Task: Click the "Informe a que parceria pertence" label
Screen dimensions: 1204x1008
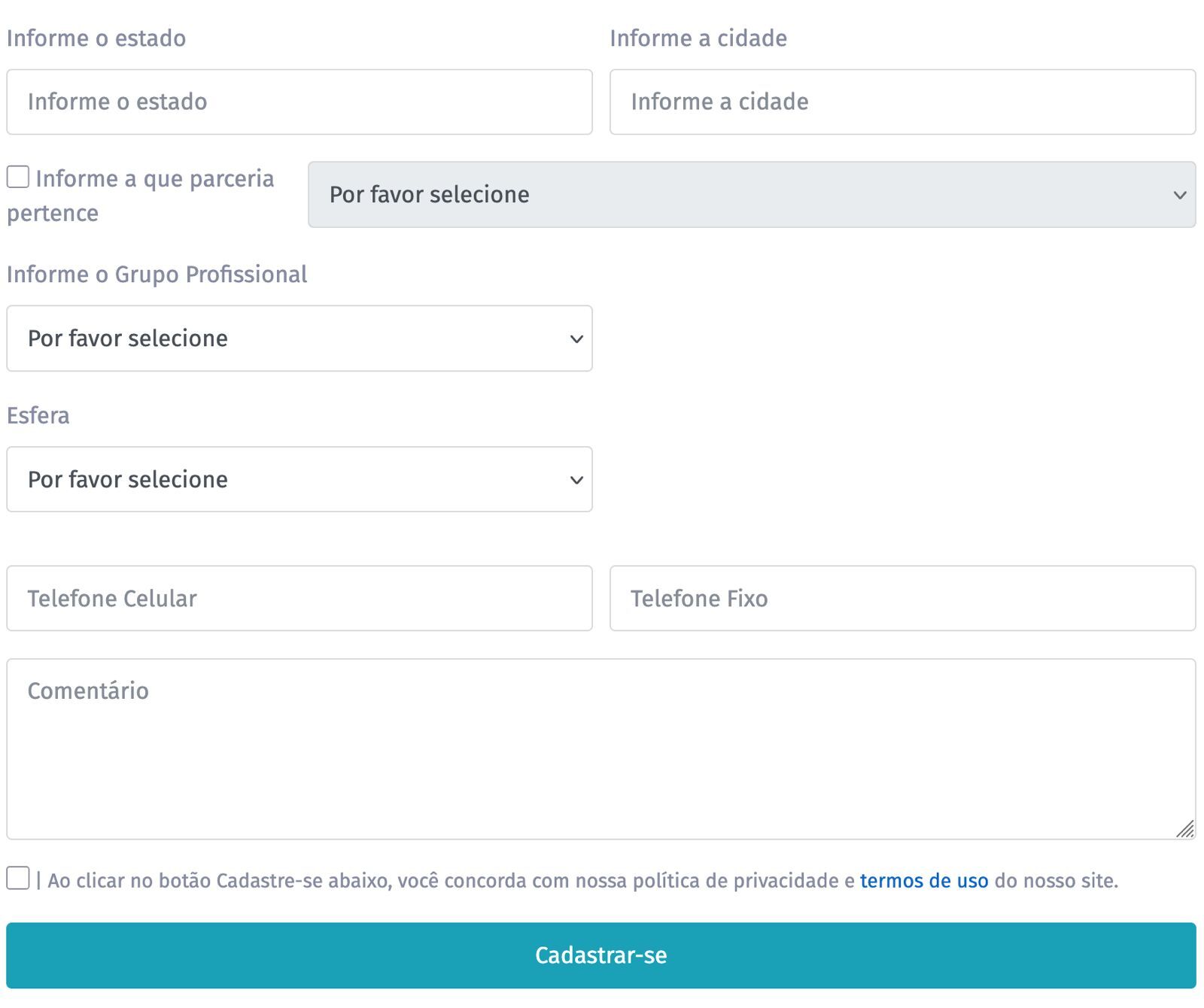Action: click(x=154, y=179)
